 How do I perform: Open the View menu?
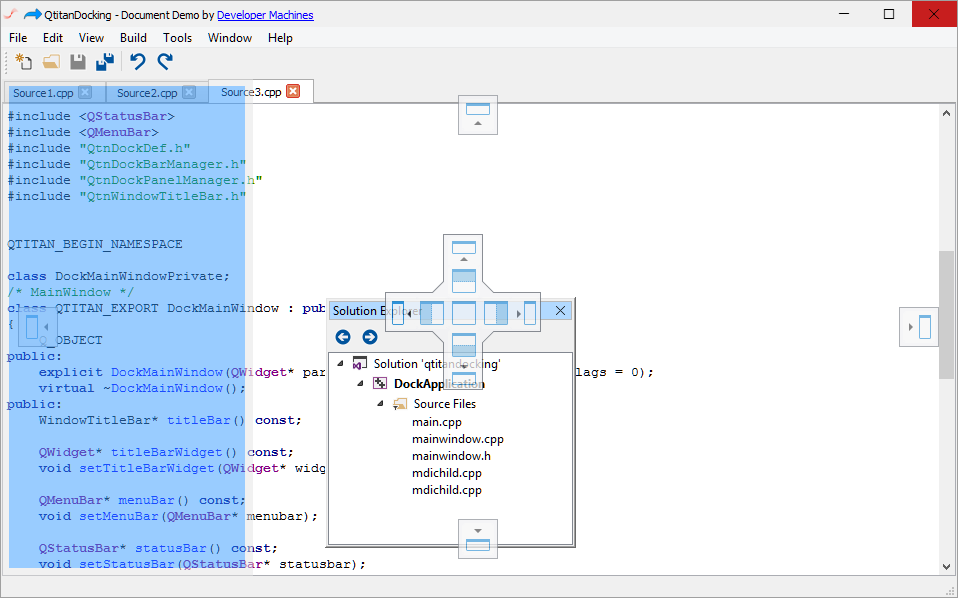[x=91, y=38]
